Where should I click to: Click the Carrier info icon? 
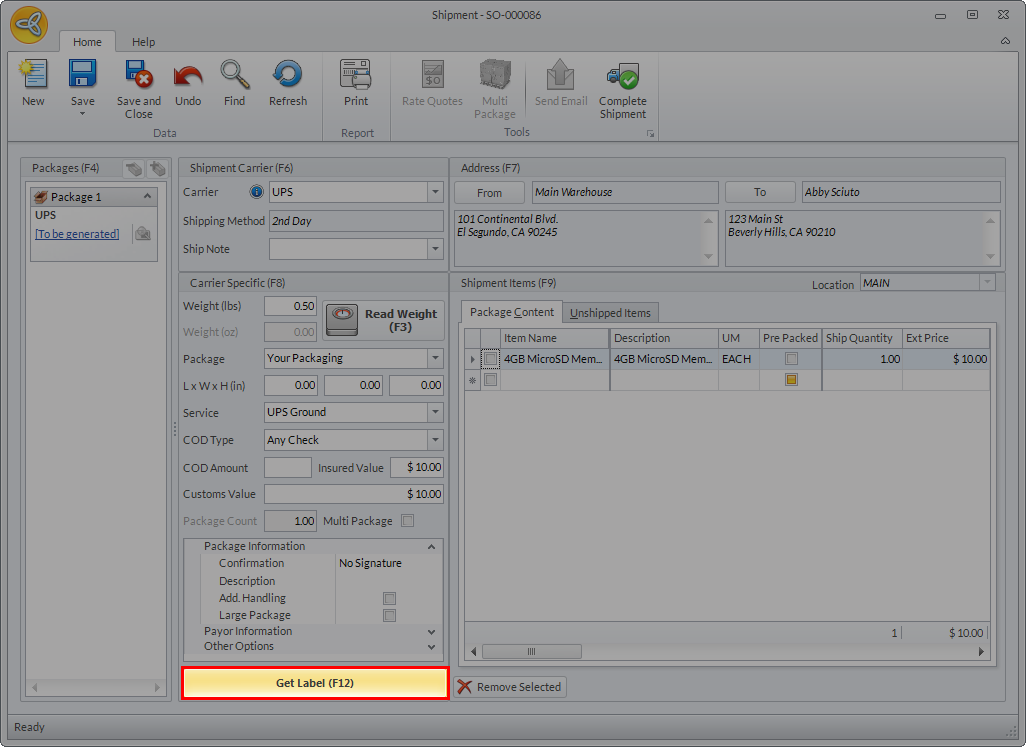pos(256,192)
